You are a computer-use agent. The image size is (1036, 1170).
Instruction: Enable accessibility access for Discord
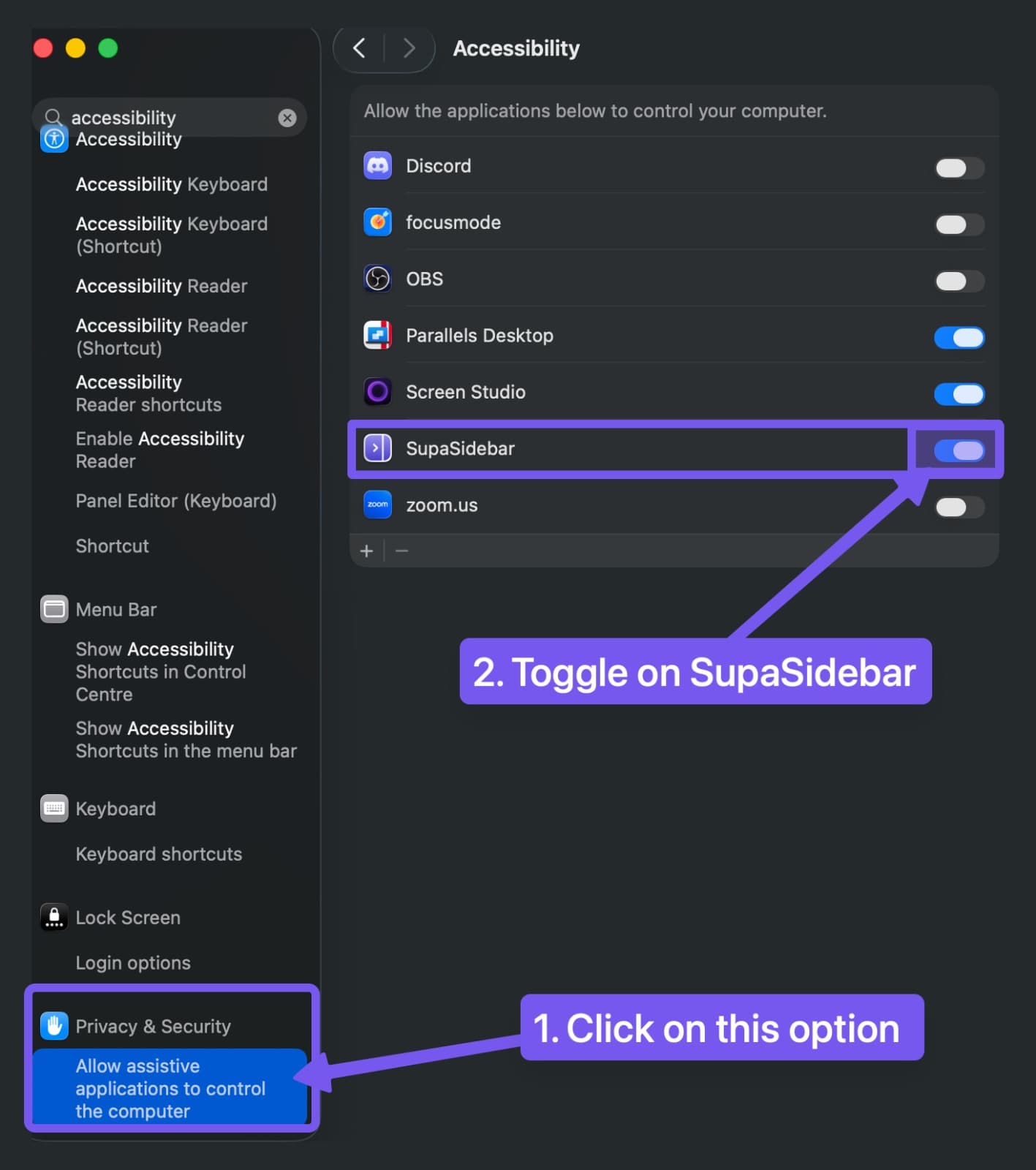[x=959, y=168]
